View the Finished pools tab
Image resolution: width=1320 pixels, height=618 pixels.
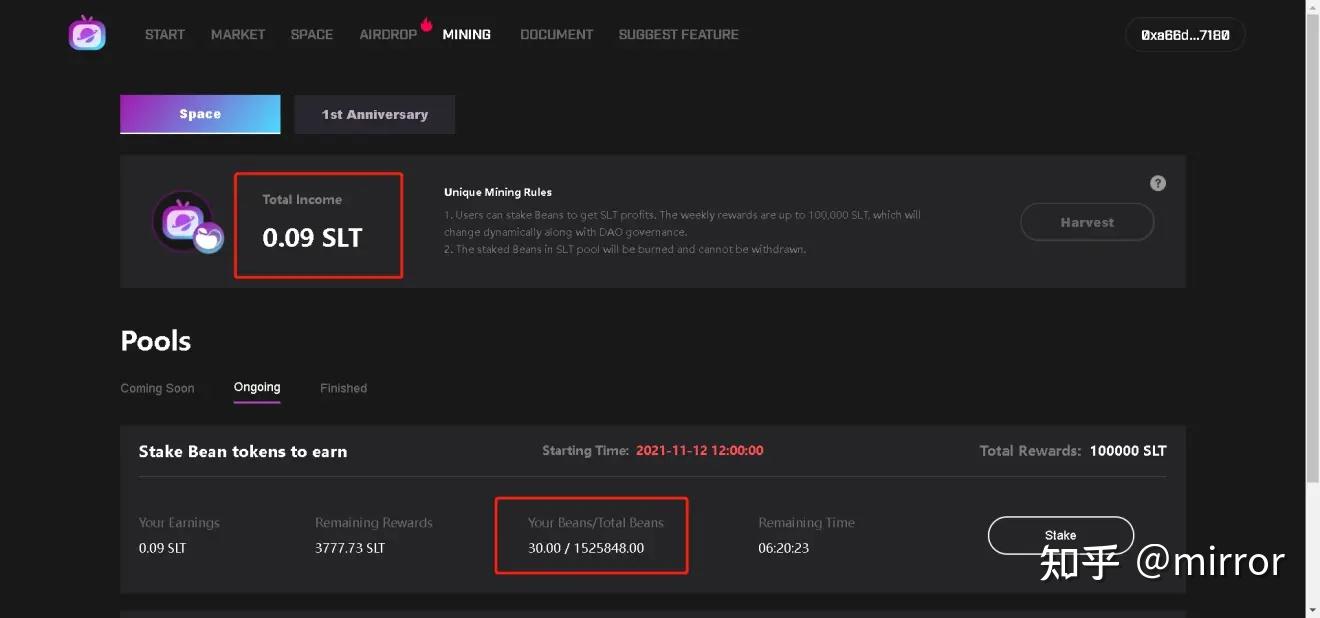pyautogui.click(x=344, y=388)
